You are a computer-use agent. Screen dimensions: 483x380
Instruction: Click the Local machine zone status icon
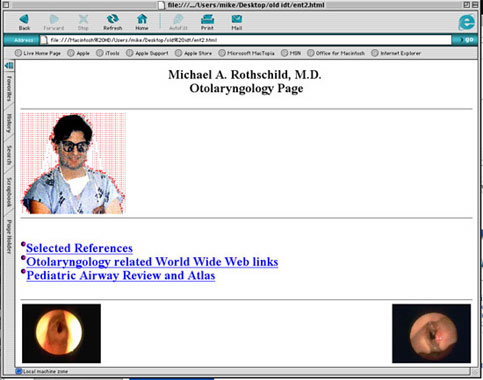19,371
